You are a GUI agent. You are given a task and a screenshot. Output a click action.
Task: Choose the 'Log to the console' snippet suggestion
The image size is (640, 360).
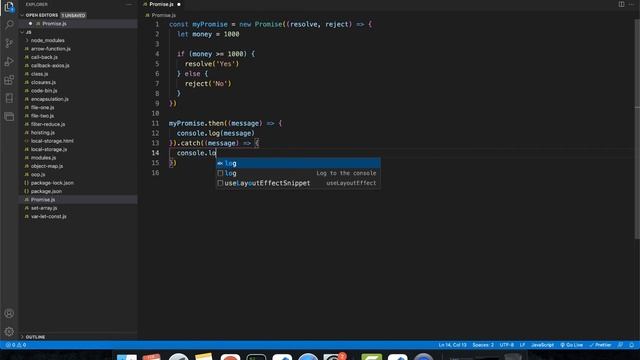[298, 173]
